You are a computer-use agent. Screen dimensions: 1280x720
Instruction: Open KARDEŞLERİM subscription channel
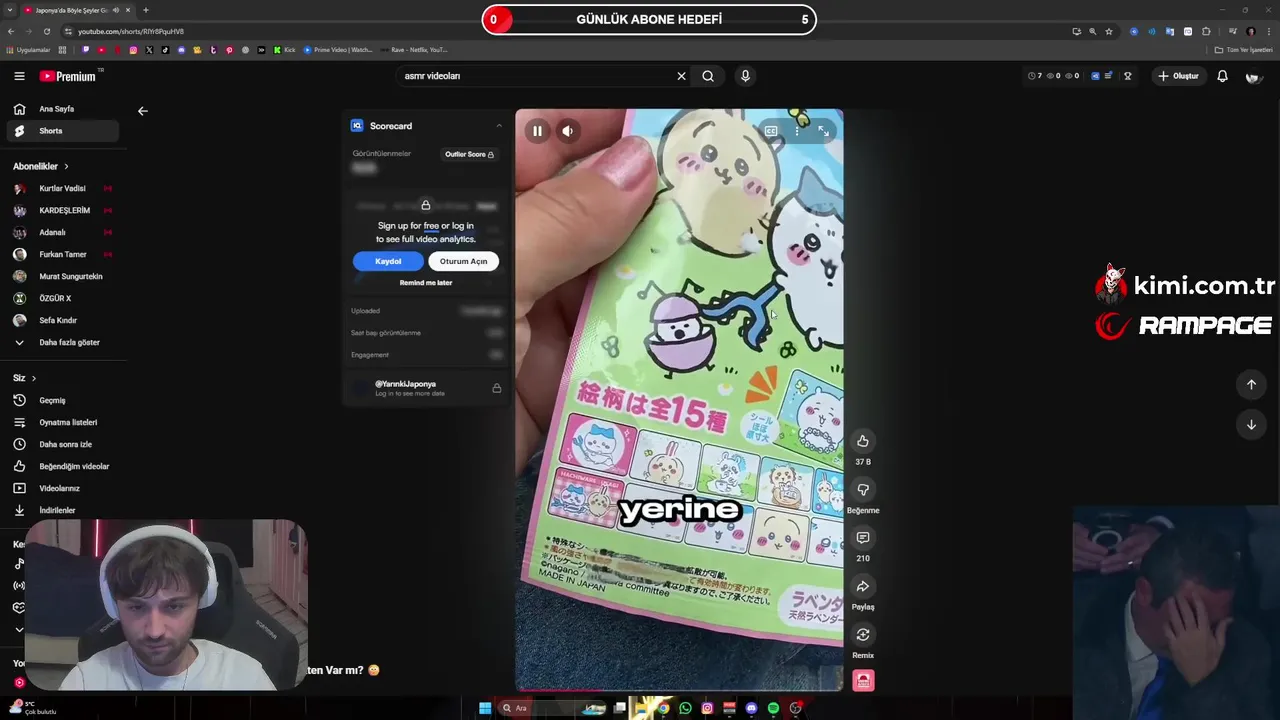point(62,210)
